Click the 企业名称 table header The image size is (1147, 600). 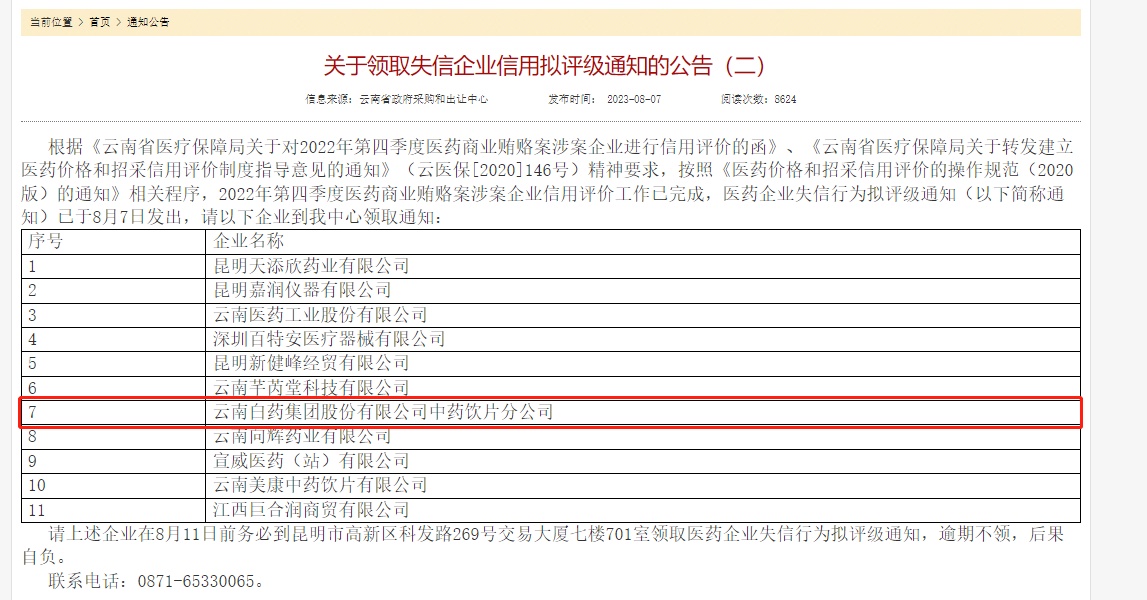pyautogui.click(x=643, y=241)
